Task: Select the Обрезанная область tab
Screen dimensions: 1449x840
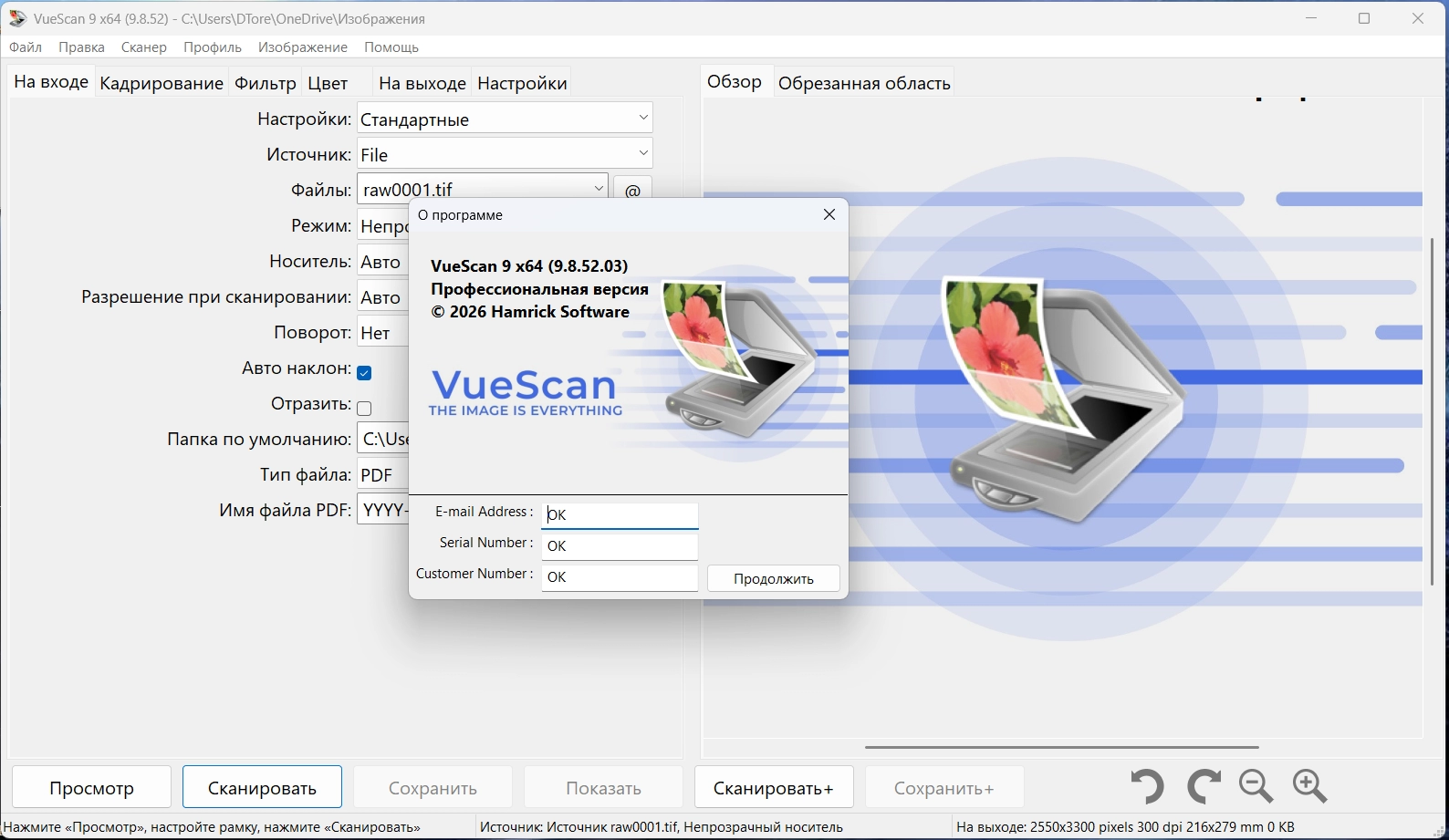Action: point(864,83)
